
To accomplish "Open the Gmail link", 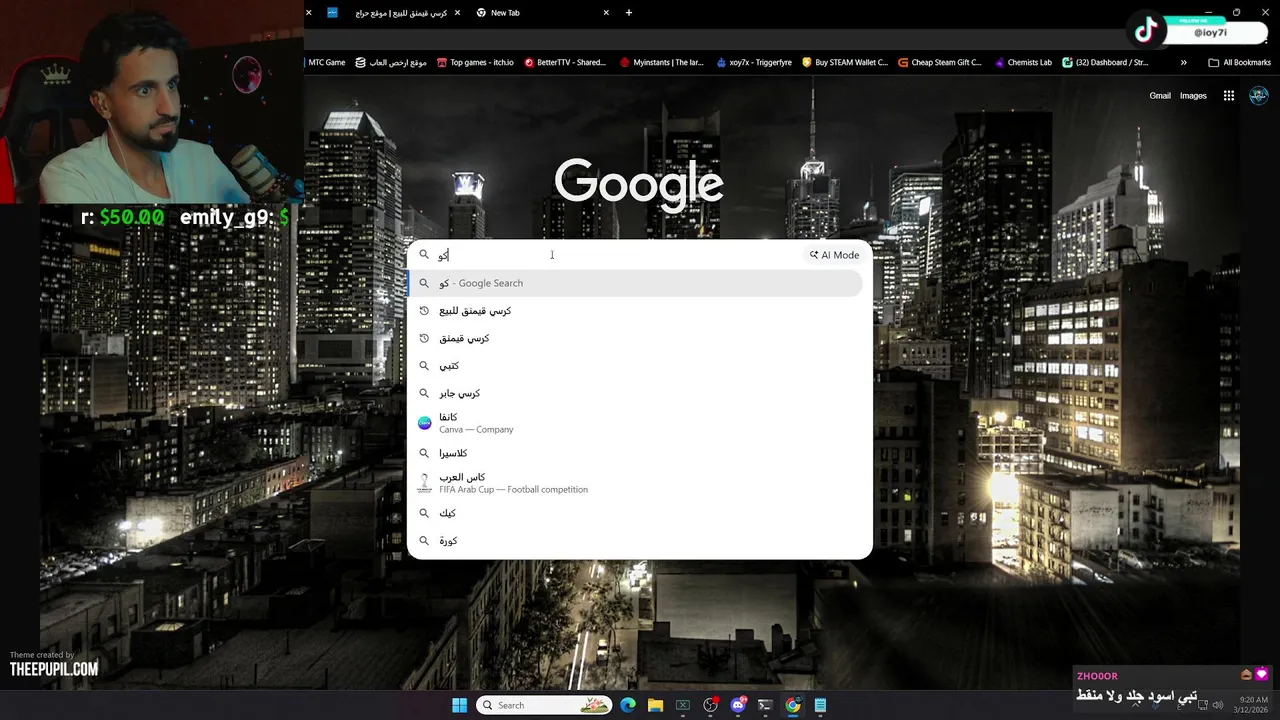I will (x=1160, y=96).
